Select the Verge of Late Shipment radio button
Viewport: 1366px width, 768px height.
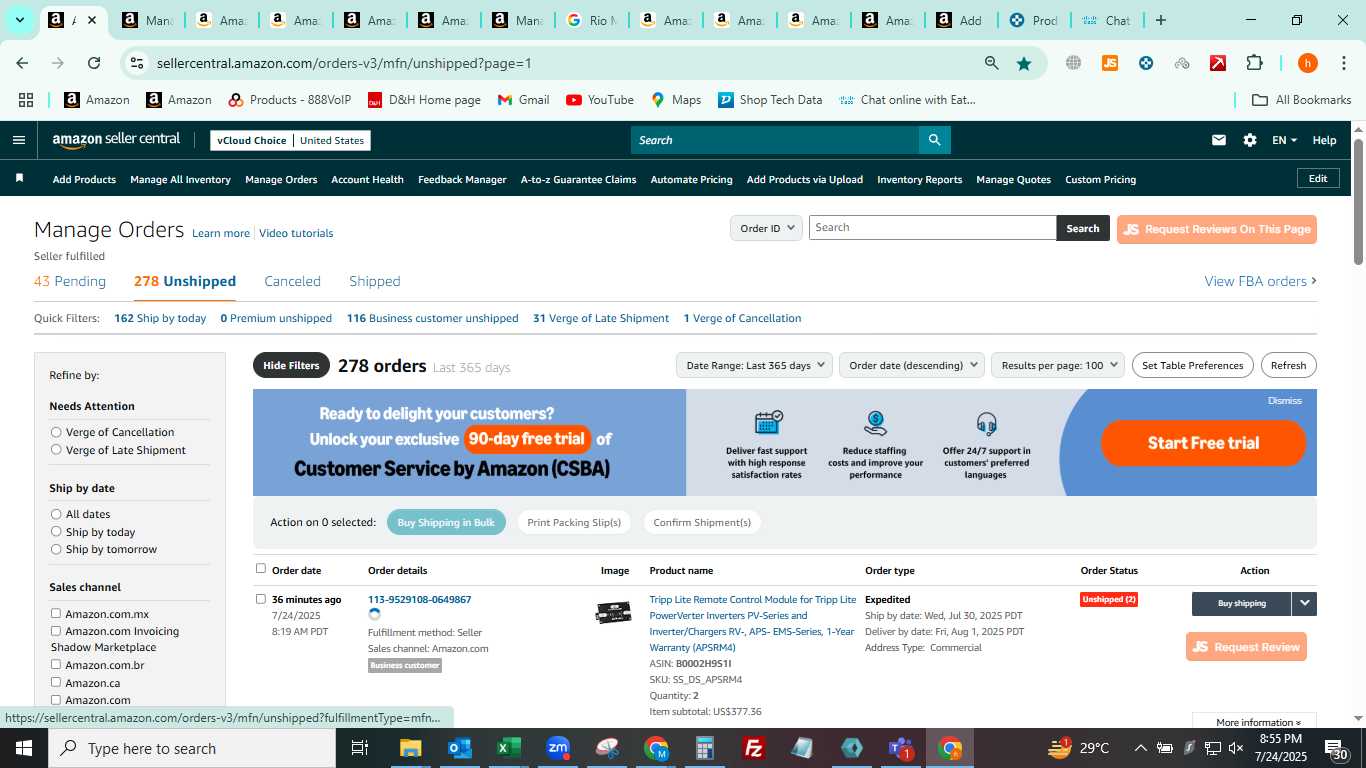56,450
